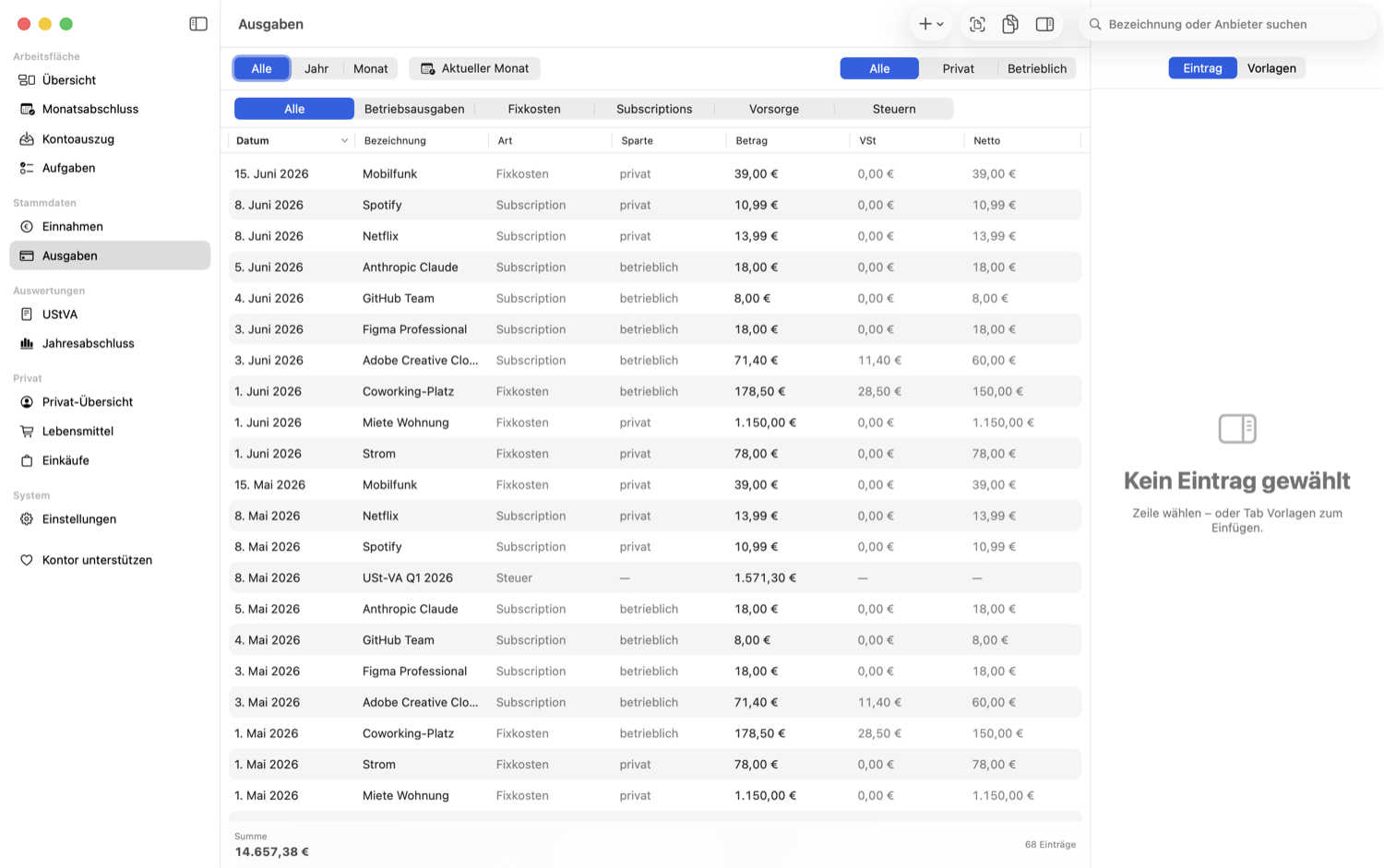Image resolution: width=1384 pixels, height=868 pixels.
Task: Click the Lebensmittel shopping cart icon
Action: click(27, 432)
